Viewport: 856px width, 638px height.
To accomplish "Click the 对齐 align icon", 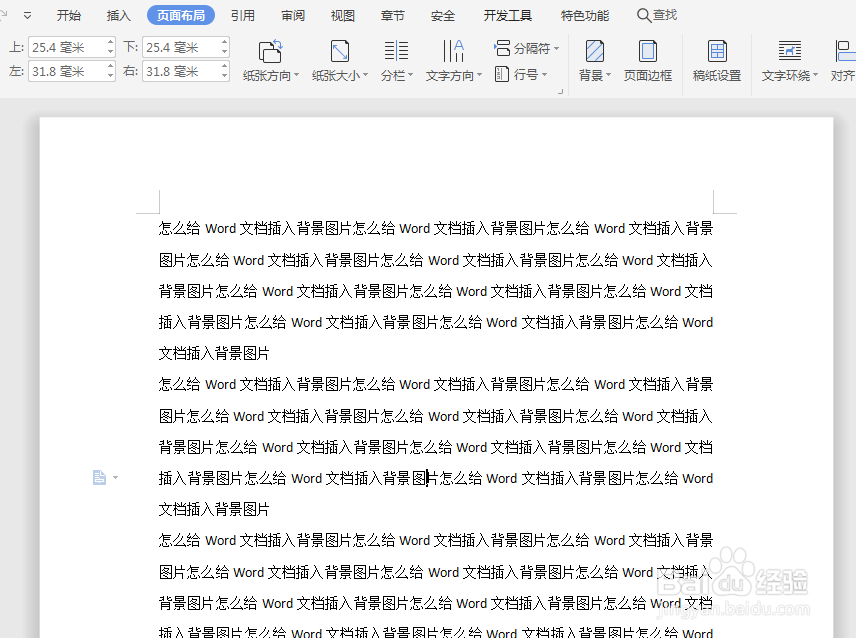I will pyautogui.click(x=844, y=51).
